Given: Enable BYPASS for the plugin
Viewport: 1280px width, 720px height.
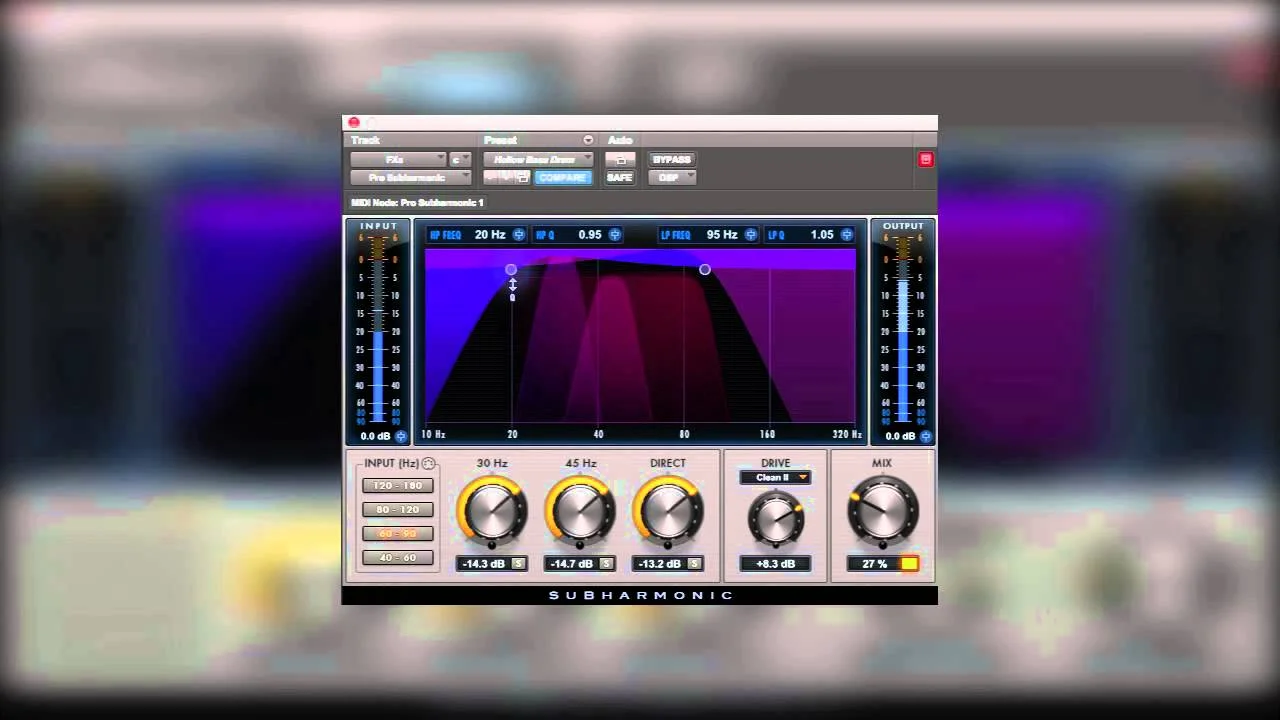Looking at the screenshot, I should pos(671,159).
